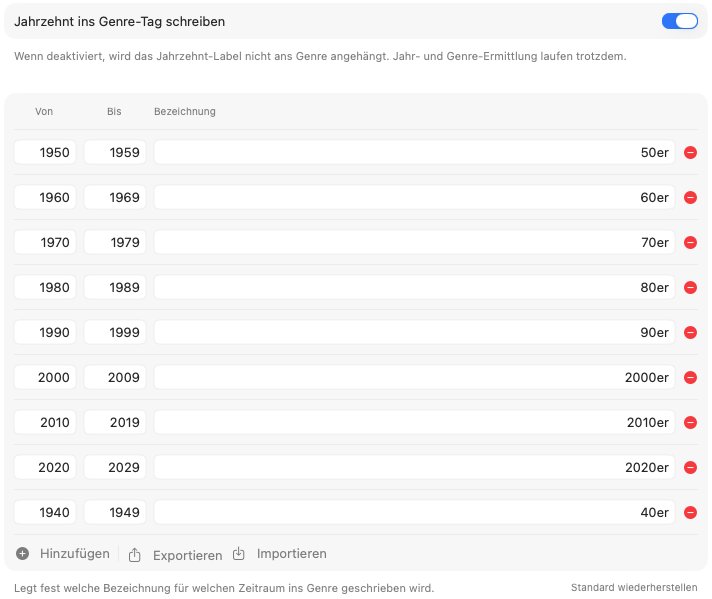Remove the 70er decade entry

pyautogui.click(x=690, y=243)
